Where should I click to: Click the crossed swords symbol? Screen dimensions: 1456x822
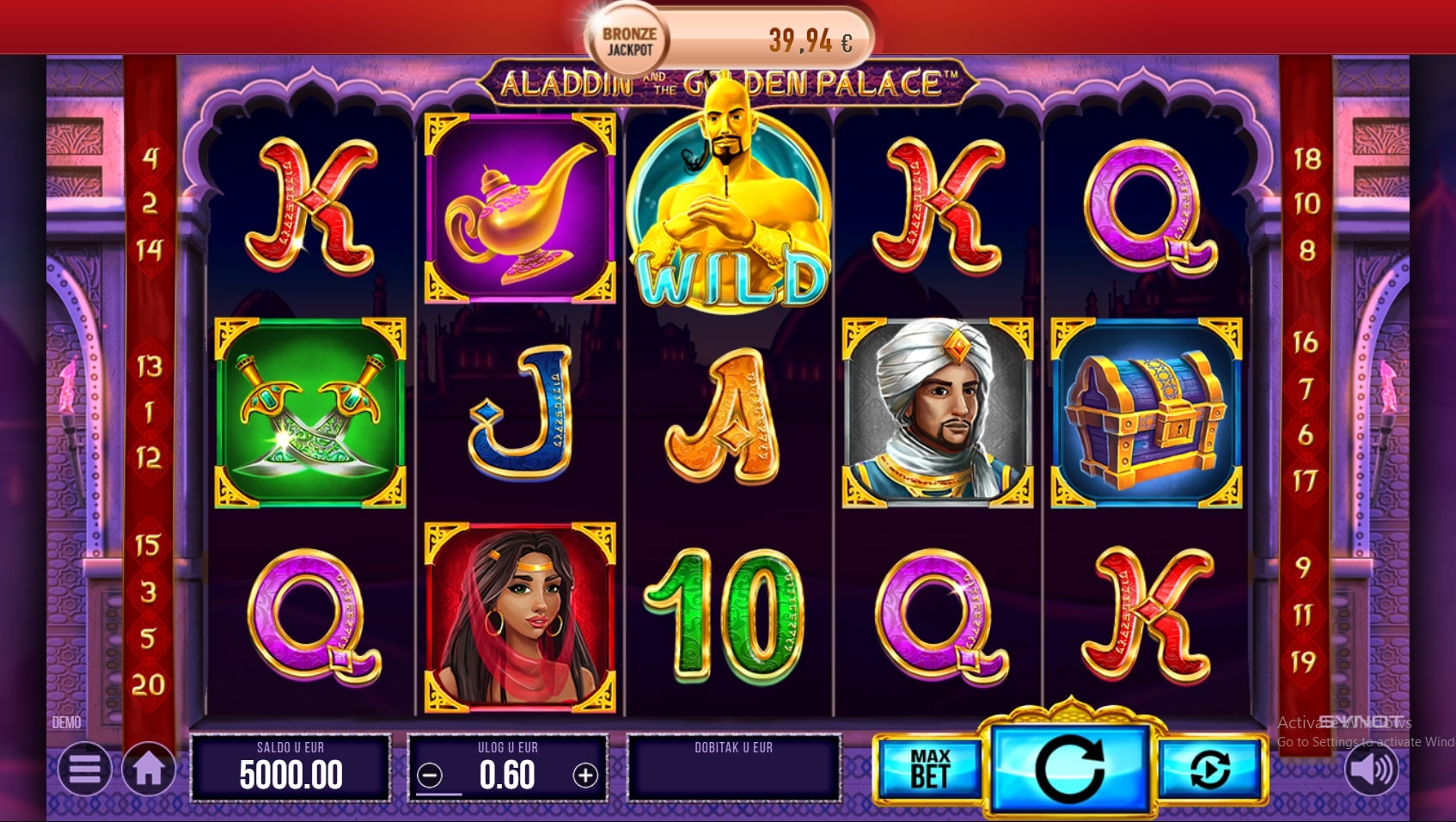coord(310,413)
